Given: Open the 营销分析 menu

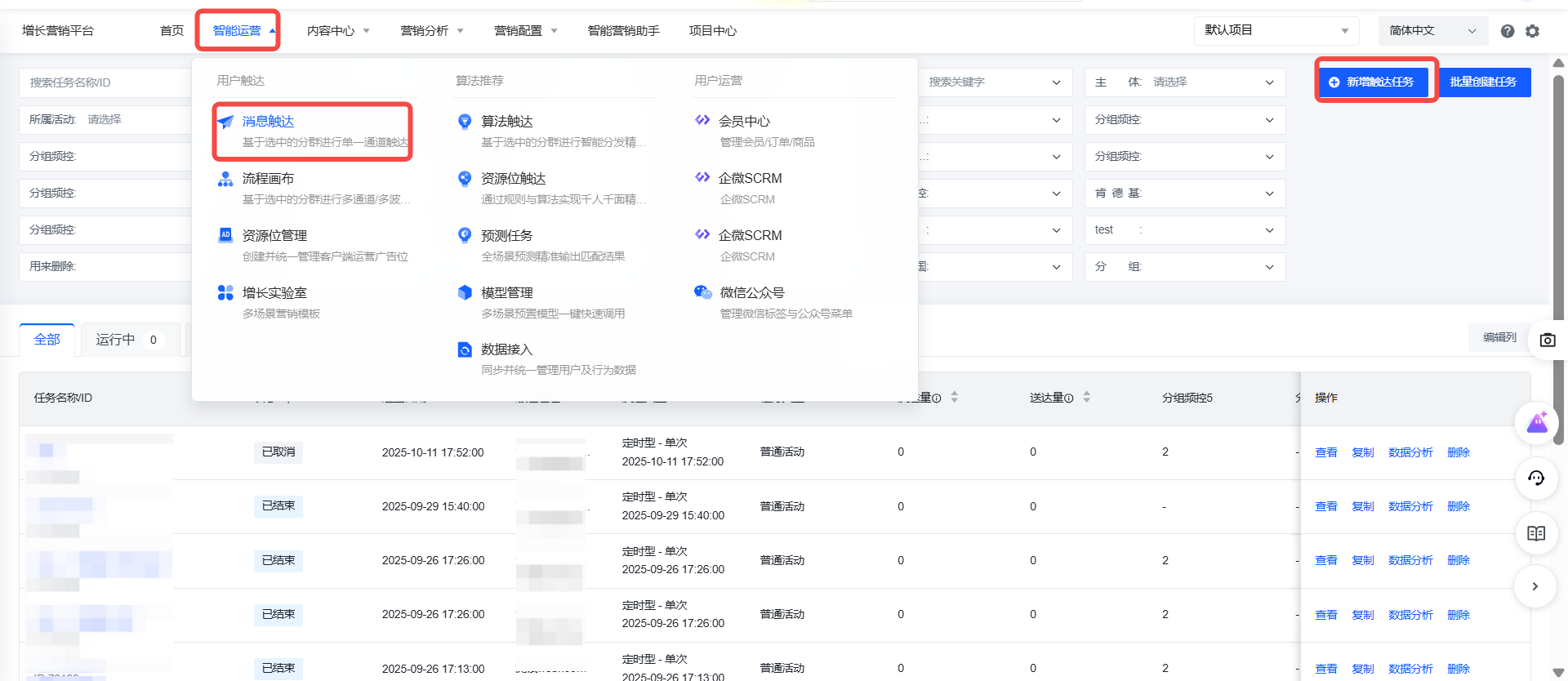Looking at the screenshot, I should tap(431, 31).
